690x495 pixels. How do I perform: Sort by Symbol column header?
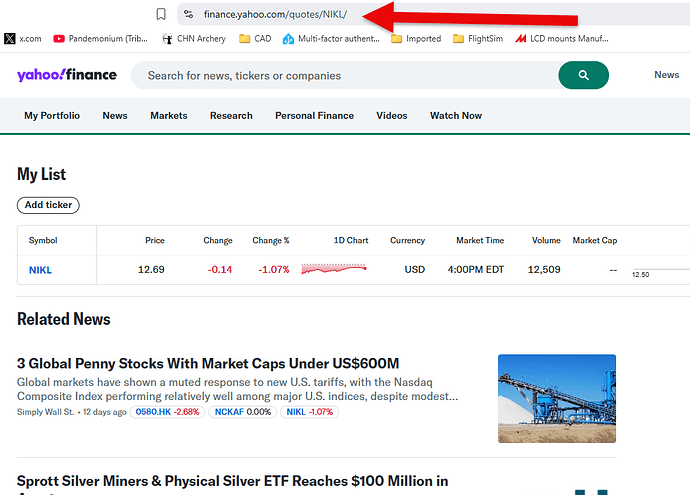tap(43, 240)
